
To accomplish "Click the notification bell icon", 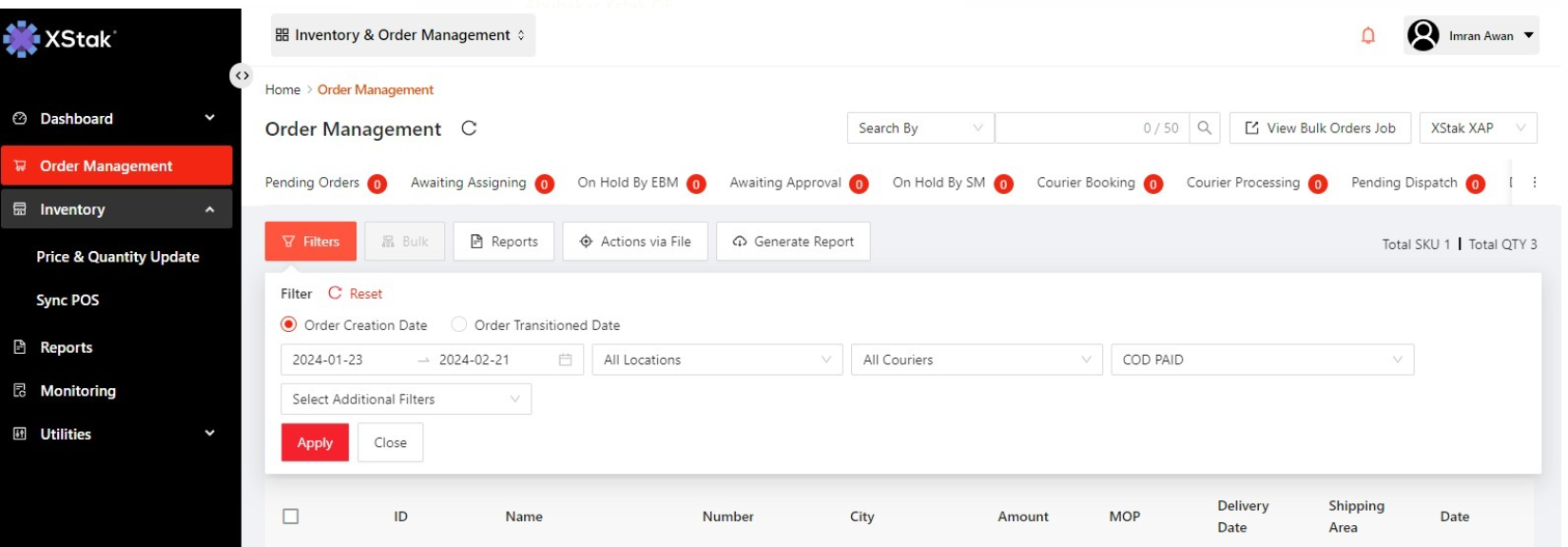I will (x=1367, y=36).
